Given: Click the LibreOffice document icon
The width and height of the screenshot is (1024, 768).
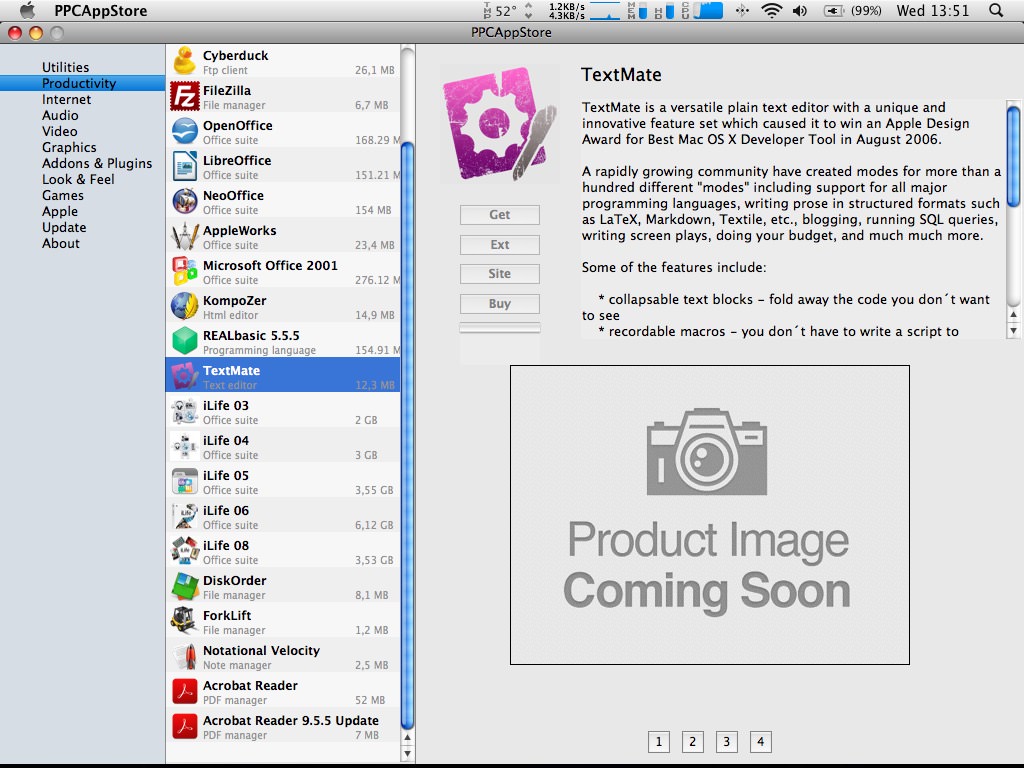Looking at the screenshot, I should point(185,166).
